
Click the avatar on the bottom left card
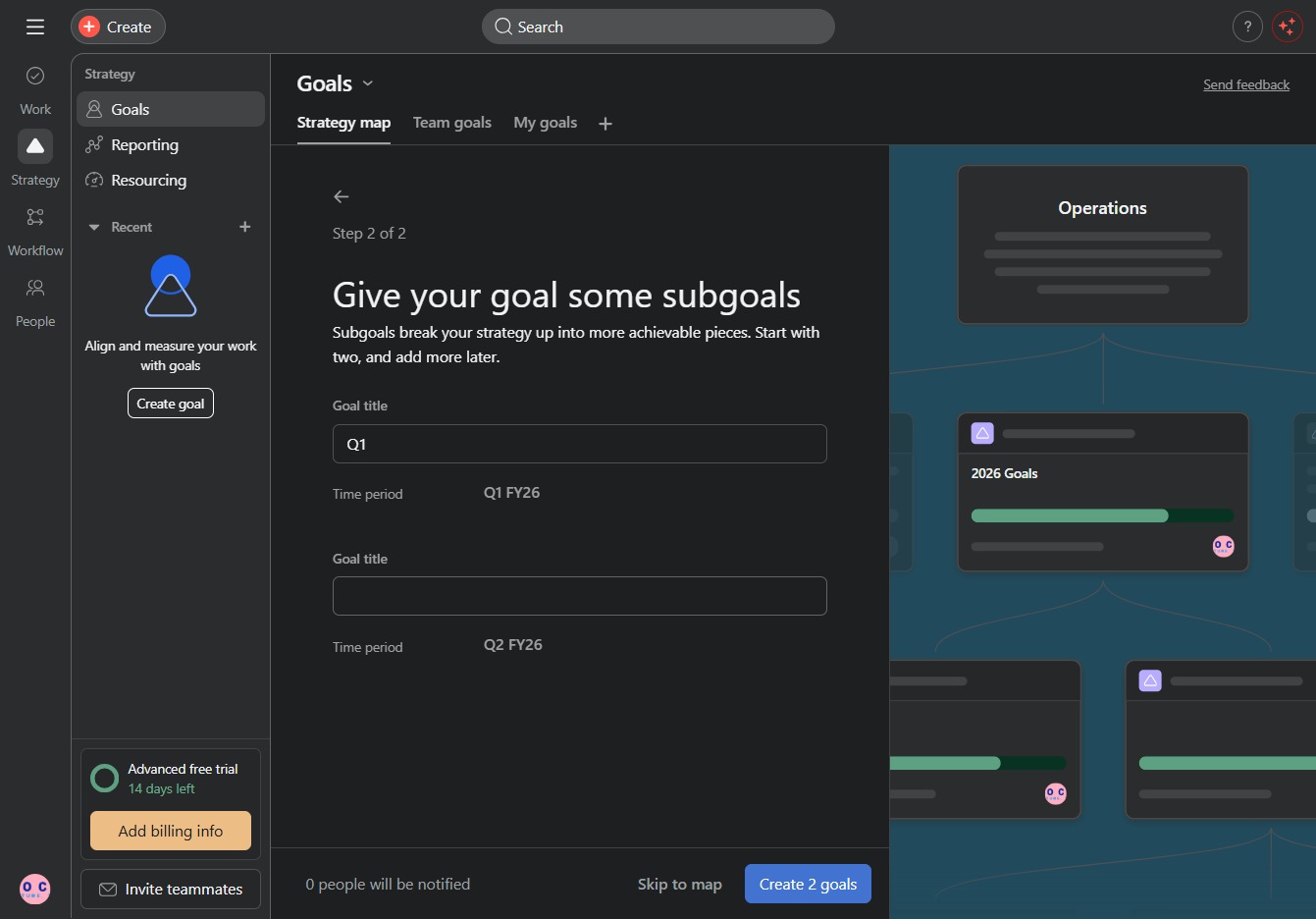1055,793
